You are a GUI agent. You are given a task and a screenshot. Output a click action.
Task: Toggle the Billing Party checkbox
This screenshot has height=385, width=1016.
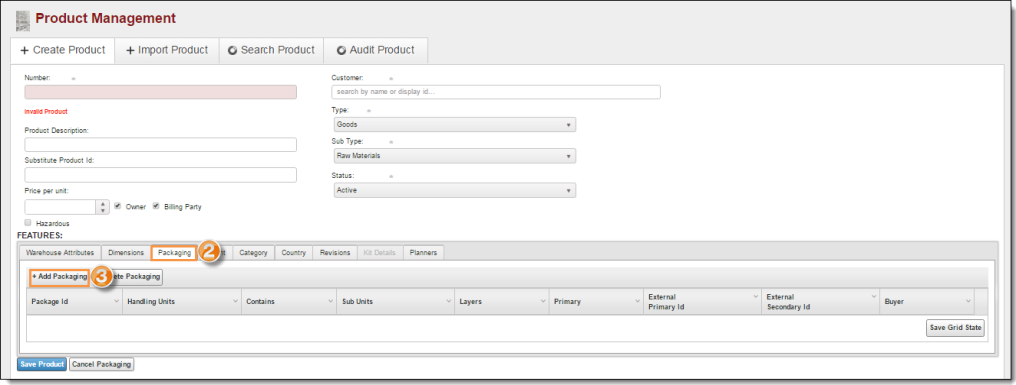[x=156, y=207]
